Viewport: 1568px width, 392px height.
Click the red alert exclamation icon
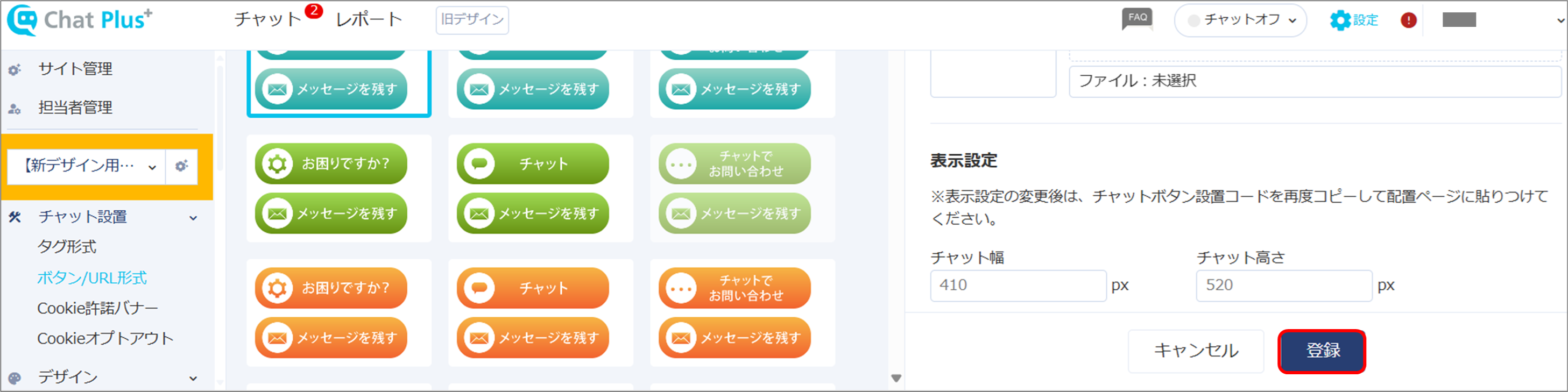click(x=1409, y=20)
